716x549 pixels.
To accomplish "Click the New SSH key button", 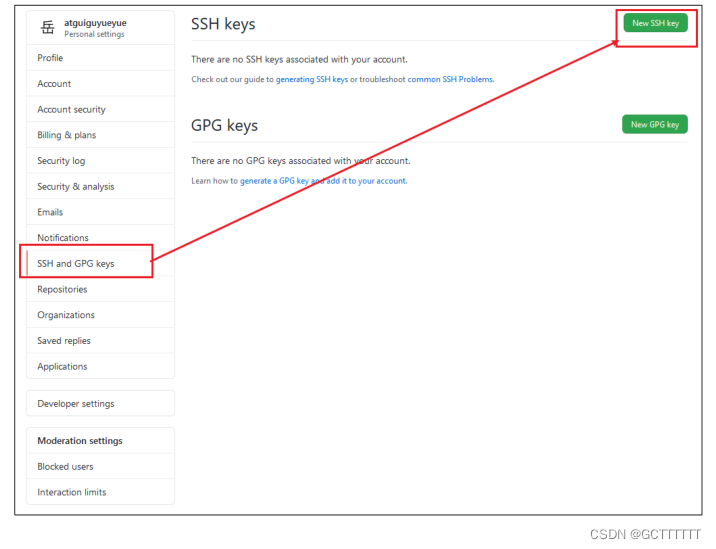I will coord(655,23).
